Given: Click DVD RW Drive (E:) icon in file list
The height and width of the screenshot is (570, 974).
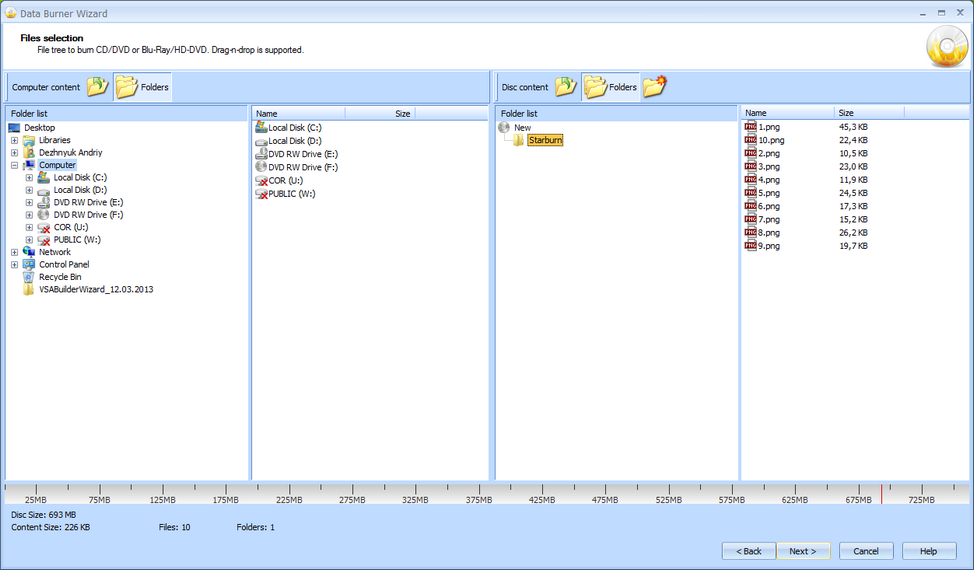Looking at the screenshot, I should click(x=261, y=153).
